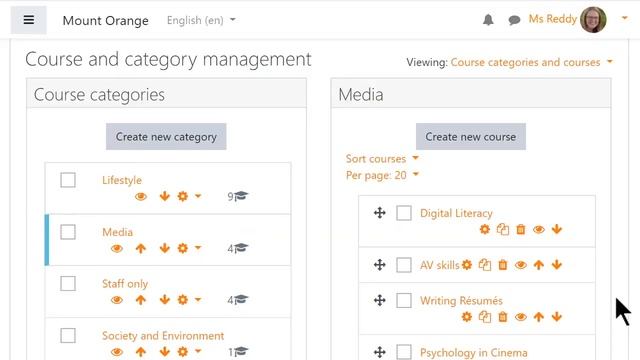Move Society and Environment category up

click(141, 352)
